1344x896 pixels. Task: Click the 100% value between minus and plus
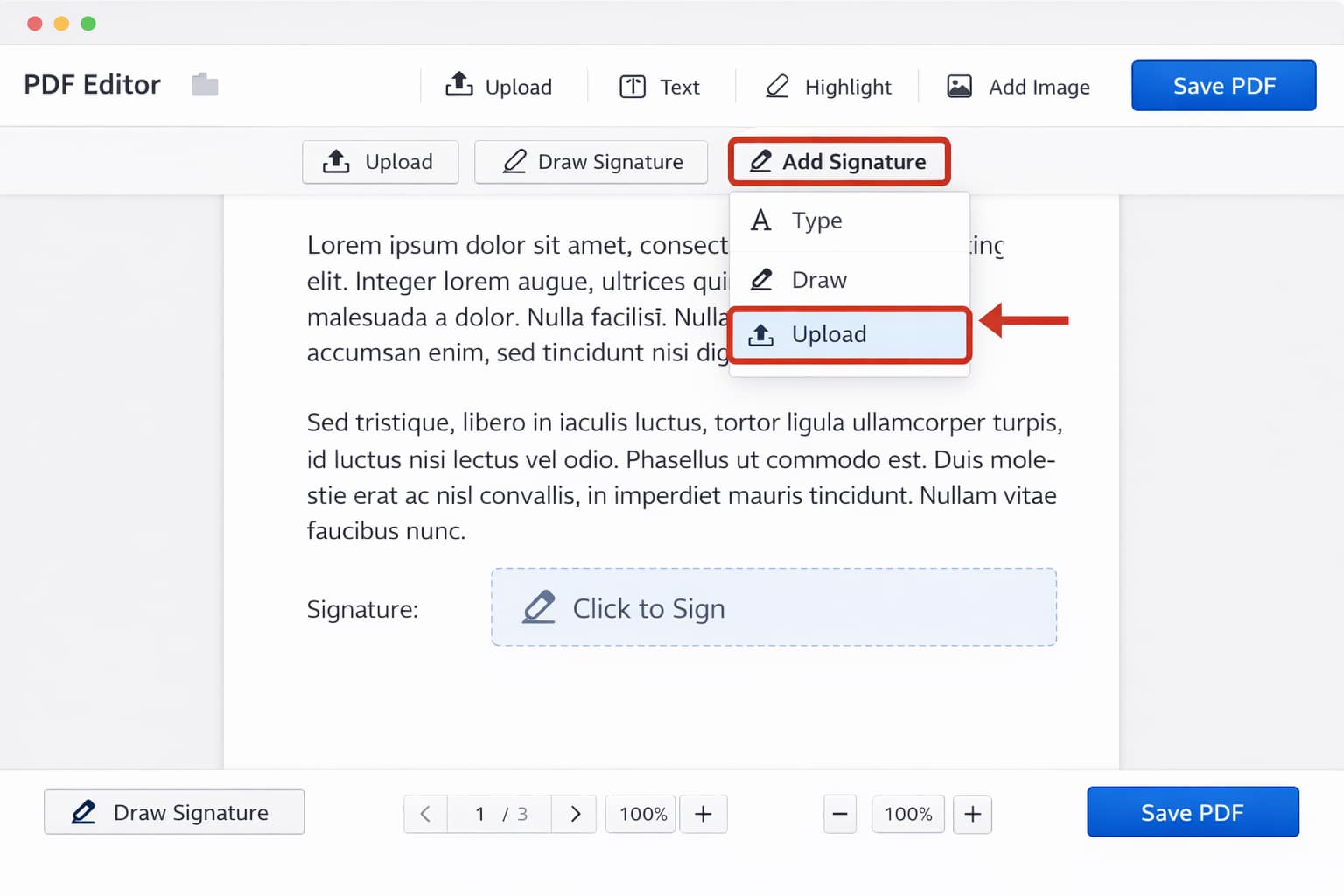[908, 814]
